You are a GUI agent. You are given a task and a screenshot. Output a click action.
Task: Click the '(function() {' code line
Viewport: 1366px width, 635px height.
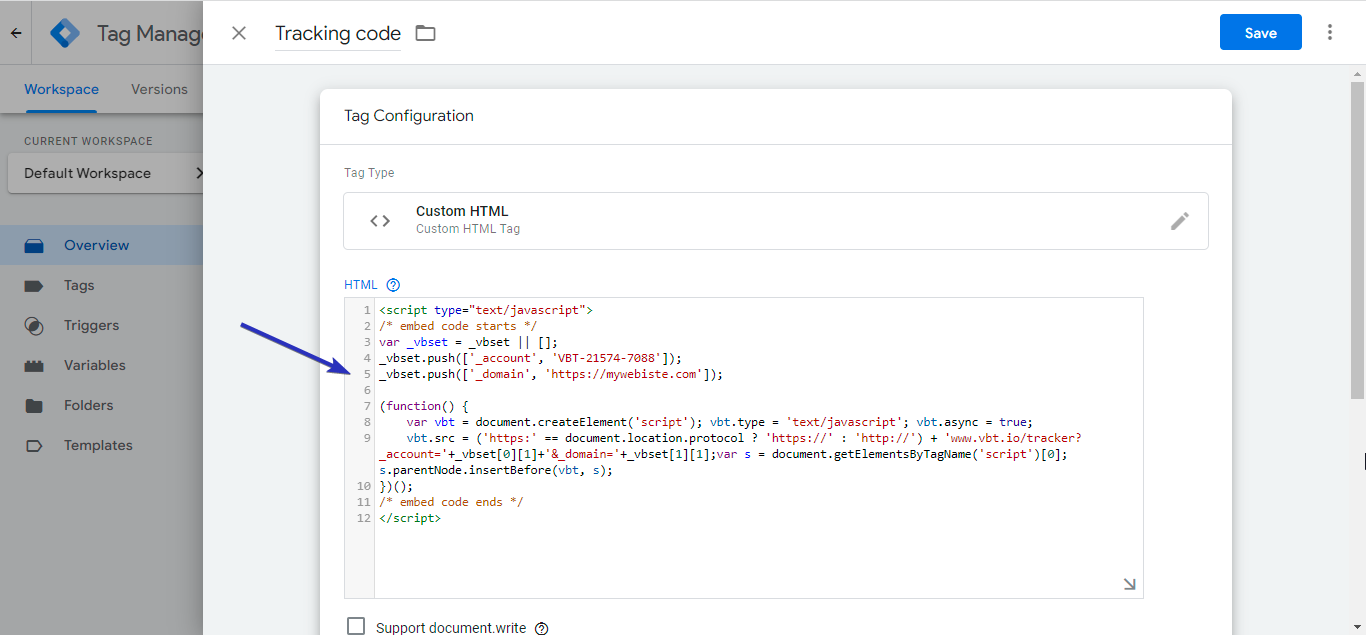424,406
